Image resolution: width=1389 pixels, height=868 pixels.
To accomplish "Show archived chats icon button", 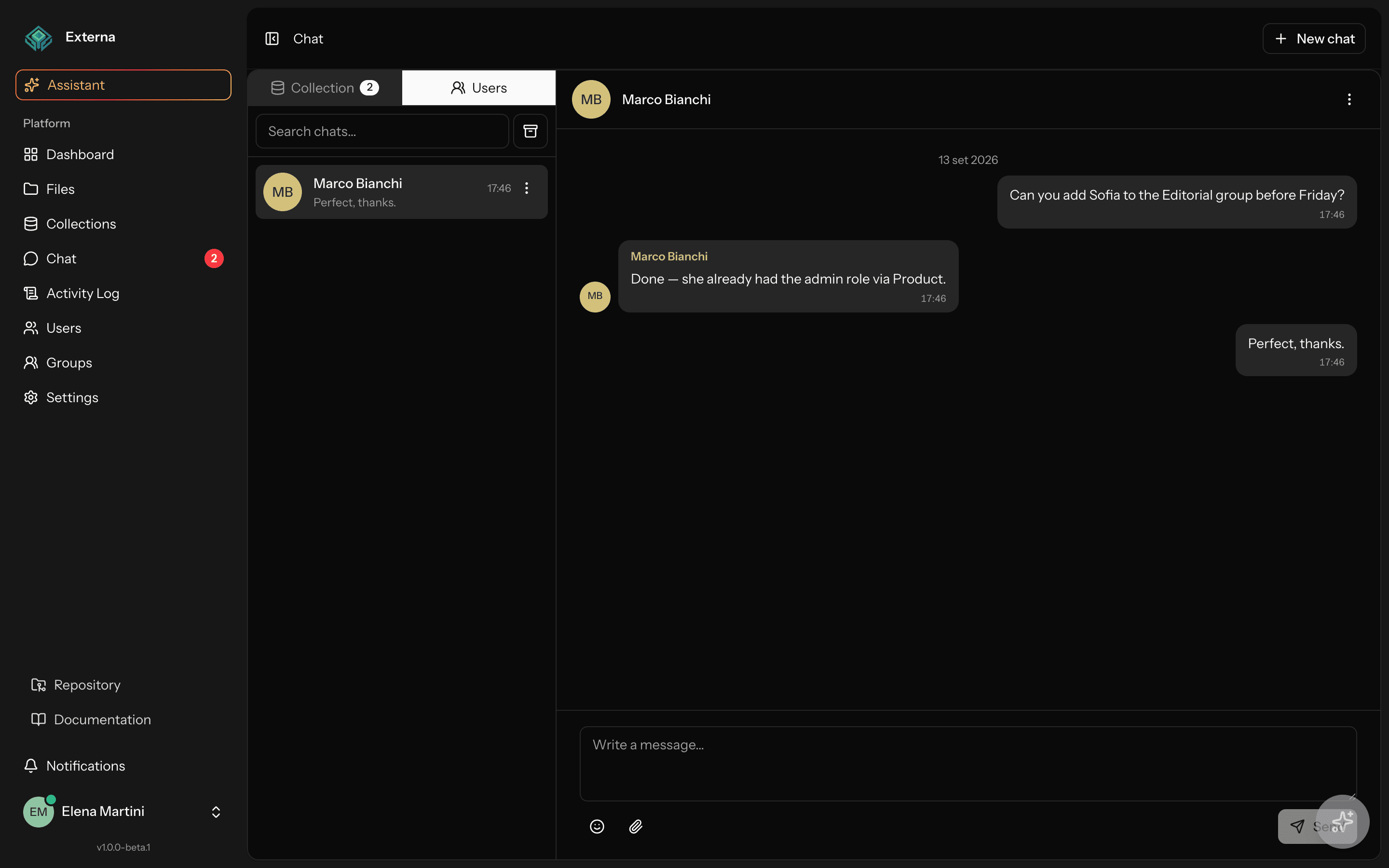I will tap(531, 132).
